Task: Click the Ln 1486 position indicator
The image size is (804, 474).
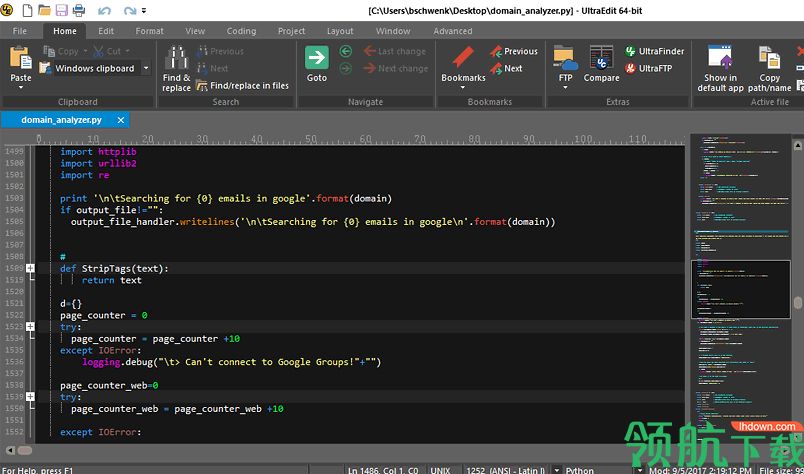Action: [x=383, y=469]
